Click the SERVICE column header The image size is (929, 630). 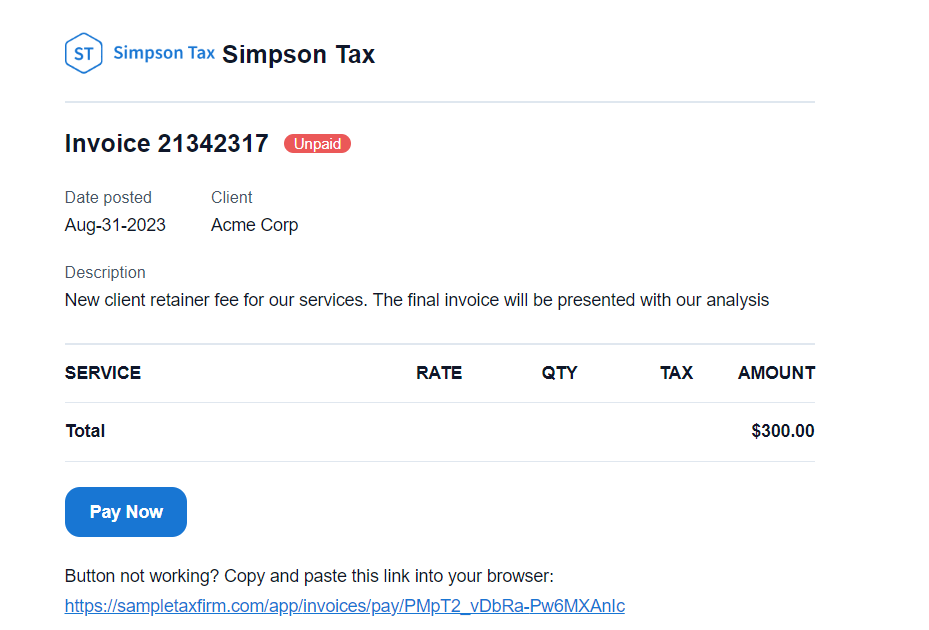click(x=103, y=373)
